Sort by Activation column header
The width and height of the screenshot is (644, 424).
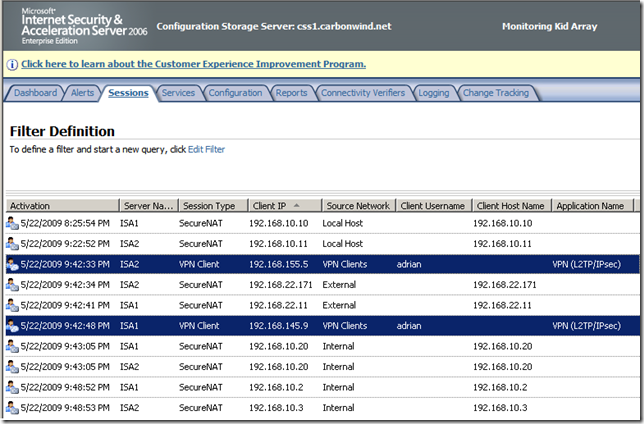pyautogui.click(x=62, y=205)
